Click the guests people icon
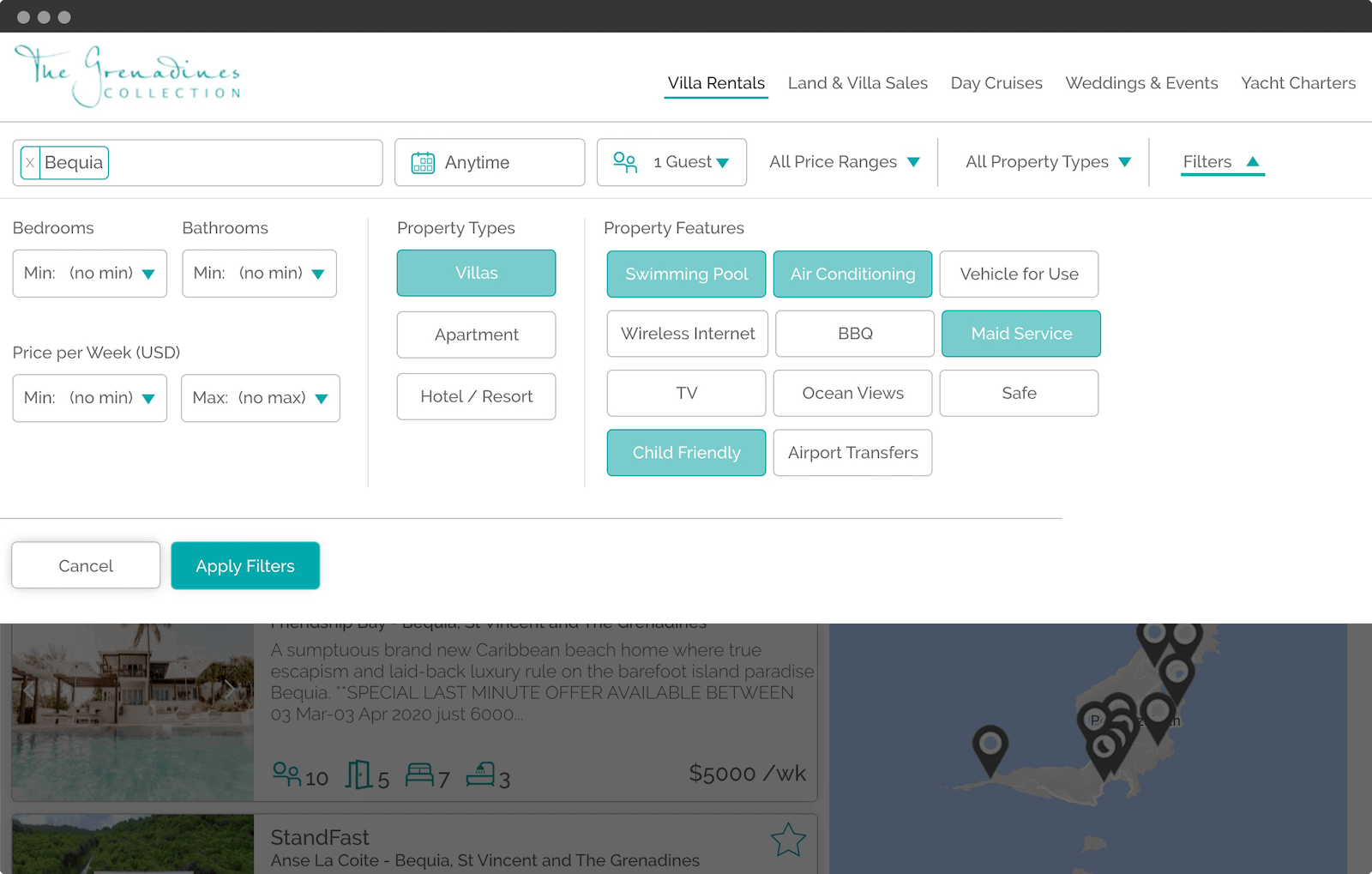Viewport: 1372px width, 874px height. [x=625, y=162]
